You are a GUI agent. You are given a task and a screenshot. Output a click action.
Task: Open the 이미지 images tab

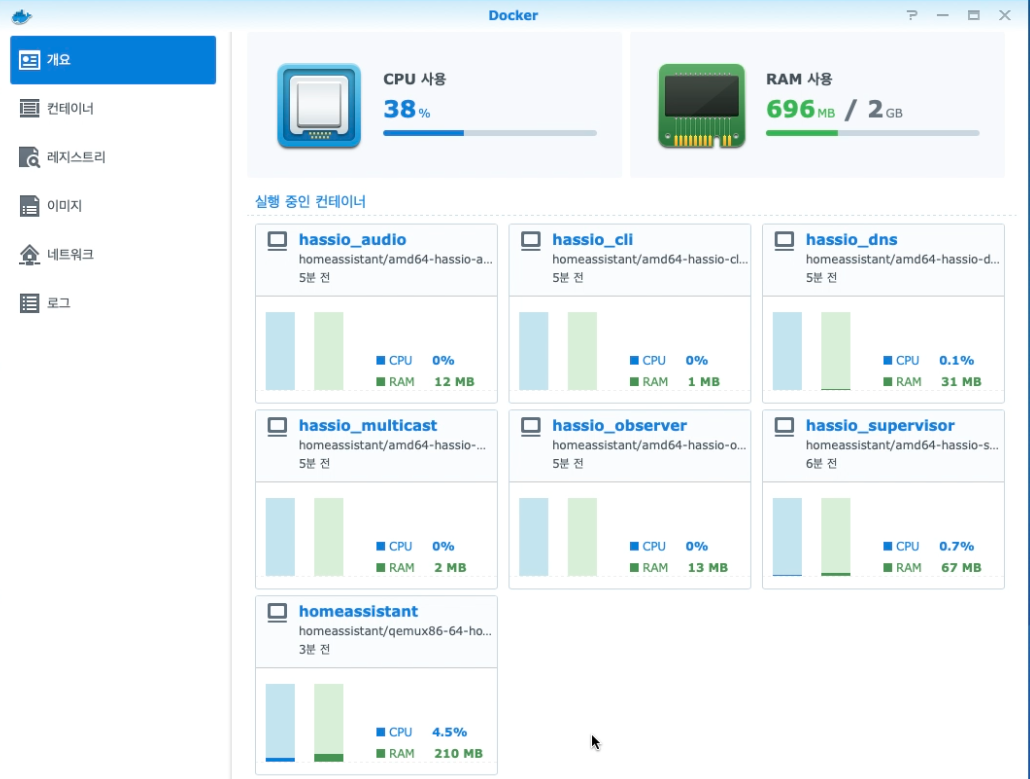(x=113, y=206)
